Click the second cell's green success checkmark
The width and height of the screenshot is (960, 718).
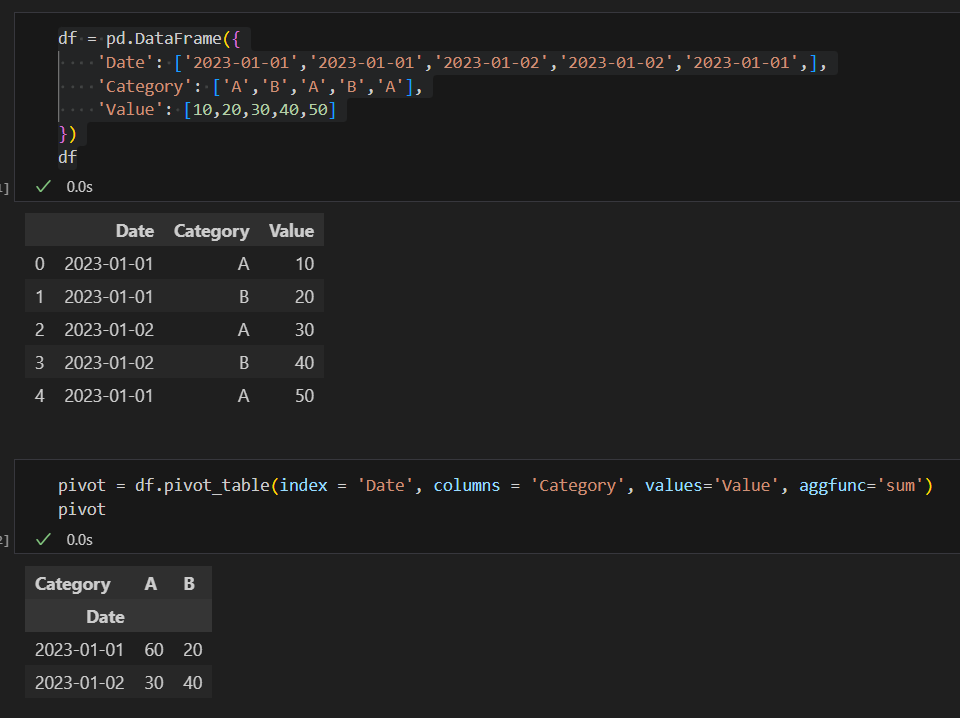click(x=43, y=539)
